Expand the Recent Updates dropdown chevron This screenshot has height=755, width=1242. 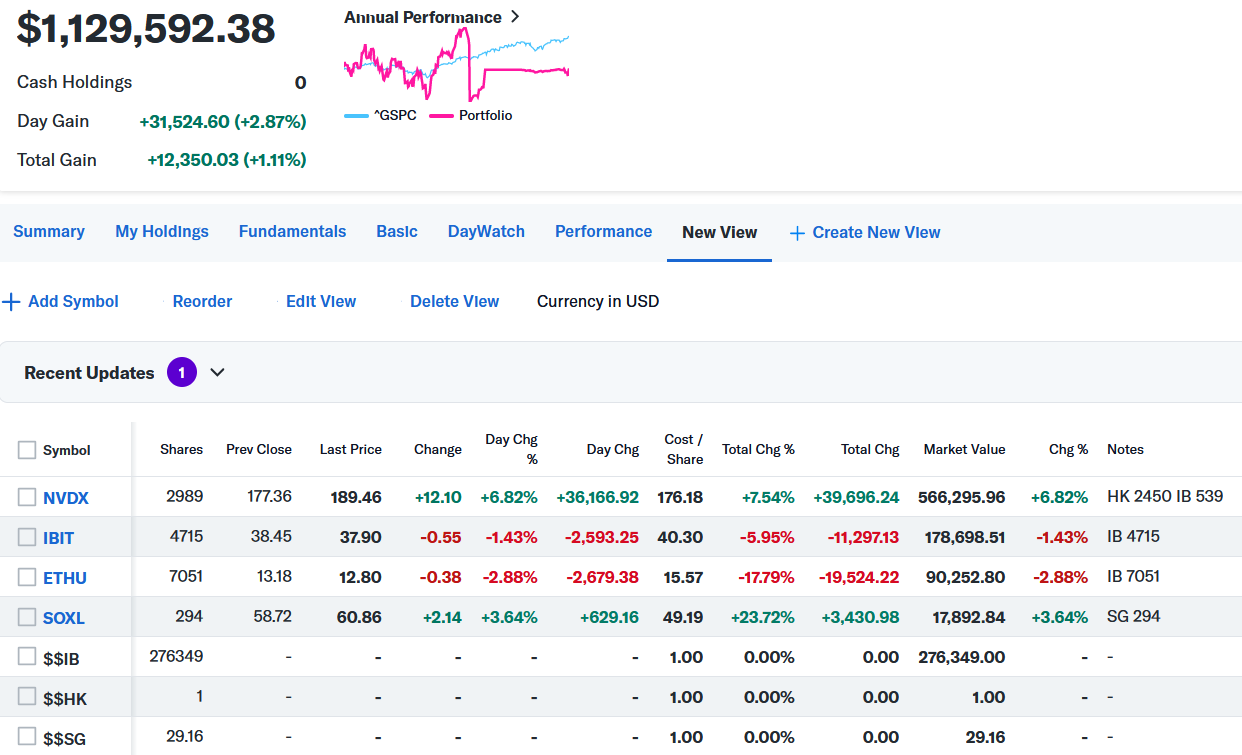(217, 373)
